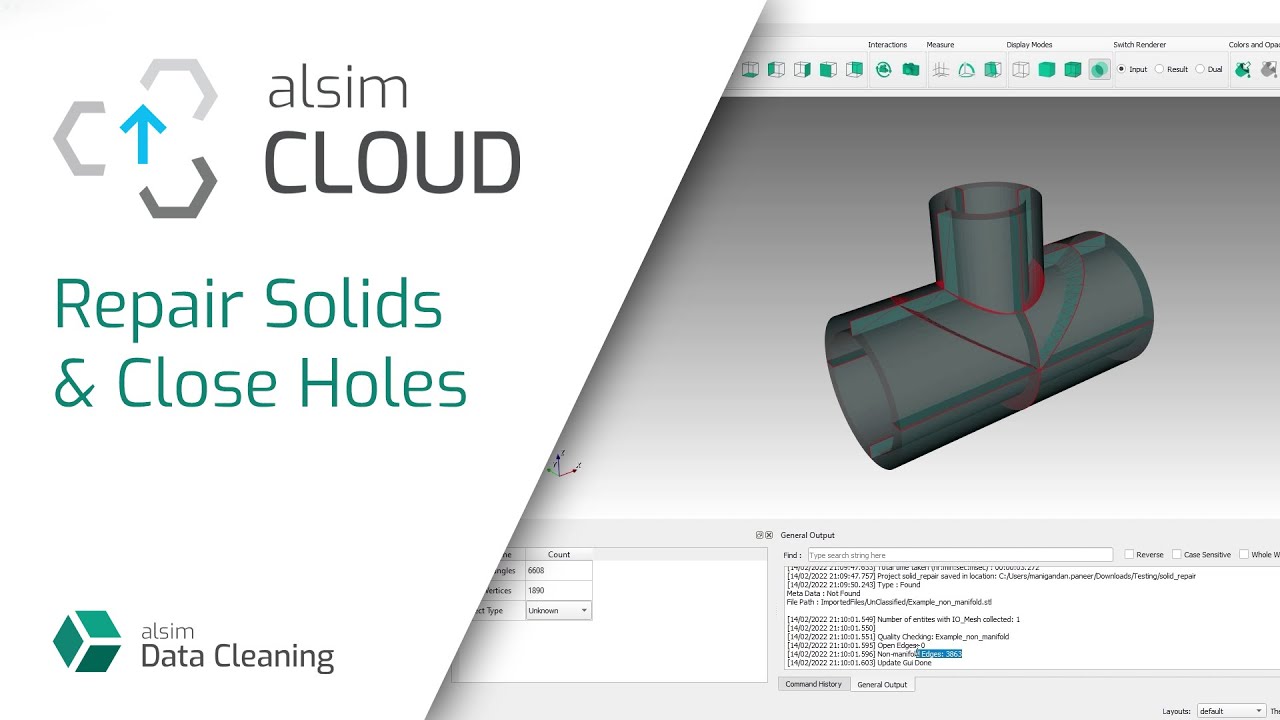Switch to the Command History tab
1280x720 pixels.
(813, 684)
